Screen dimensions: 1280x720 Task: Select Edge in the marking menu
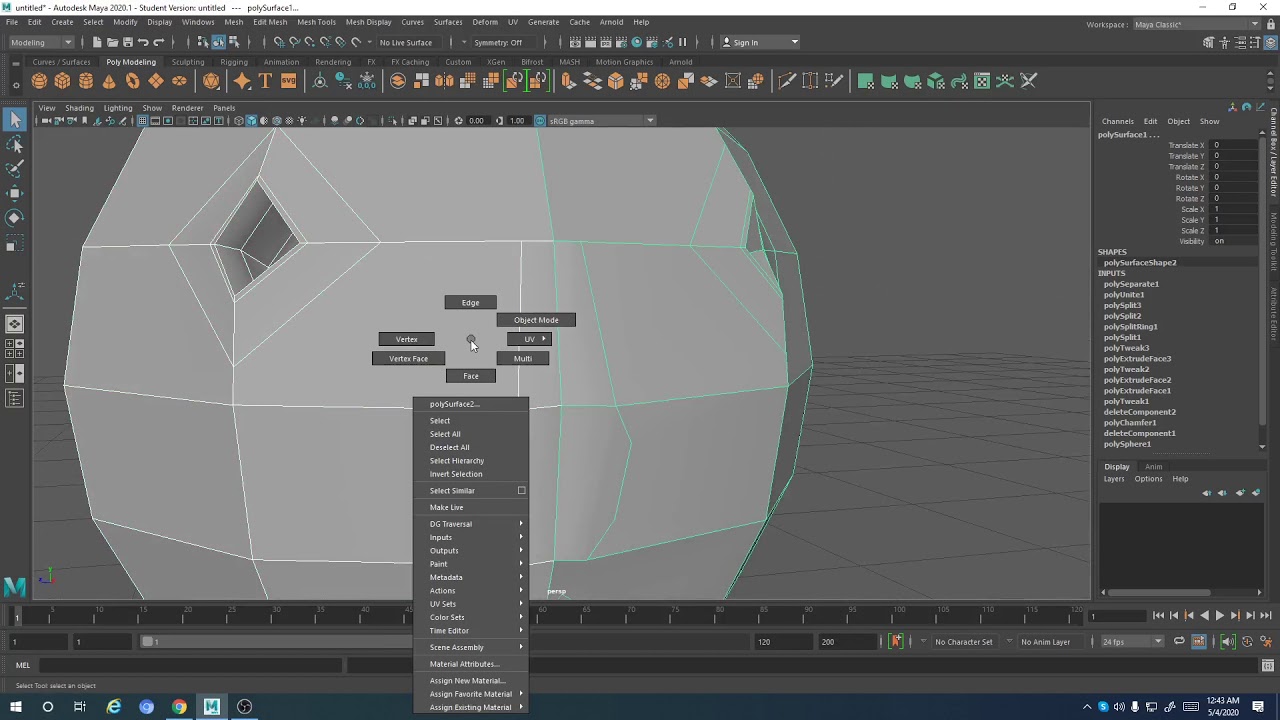pyautogui.click(x=470, y=303)
